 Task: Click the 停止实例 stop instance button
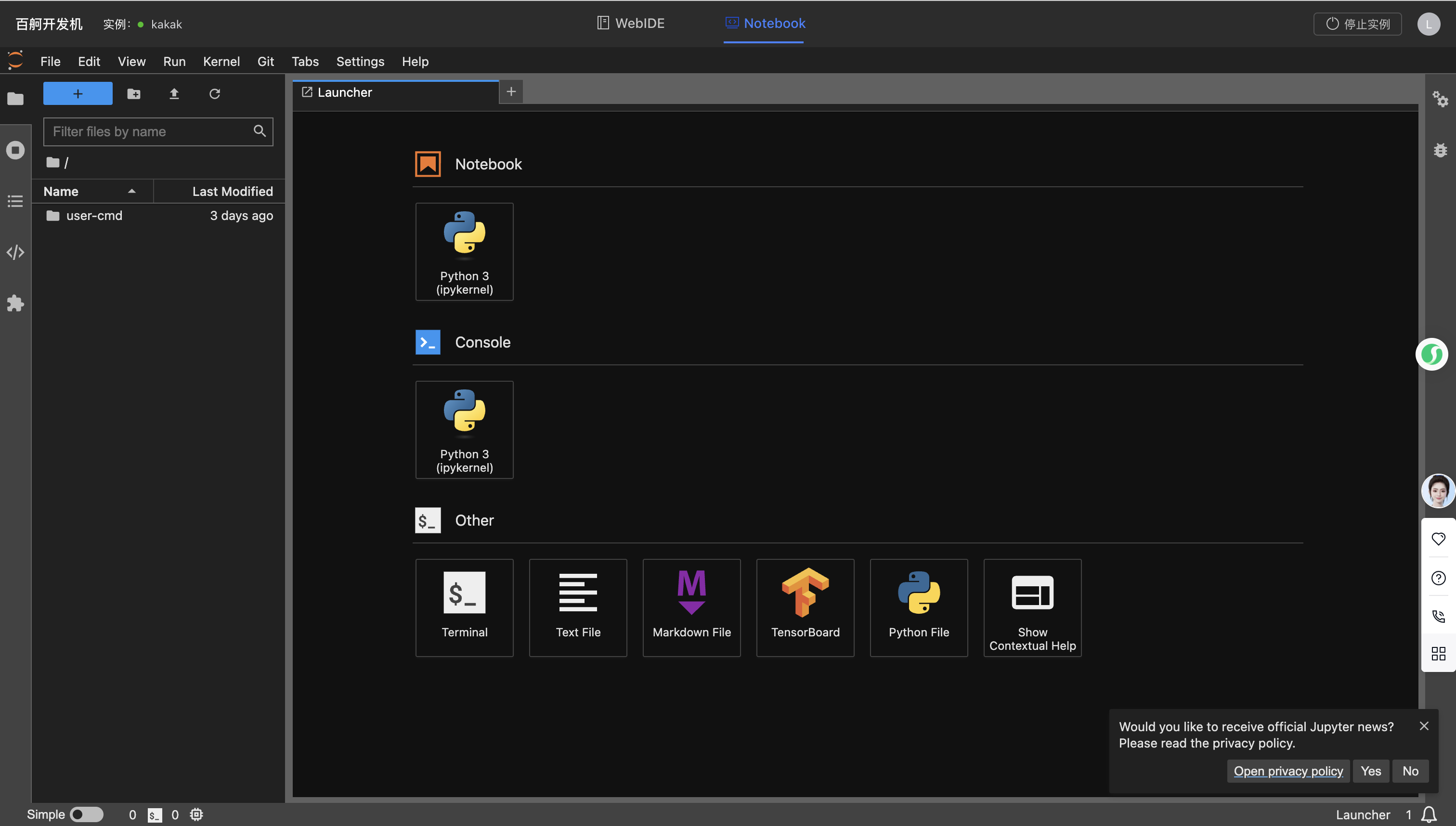point(1357,24)
